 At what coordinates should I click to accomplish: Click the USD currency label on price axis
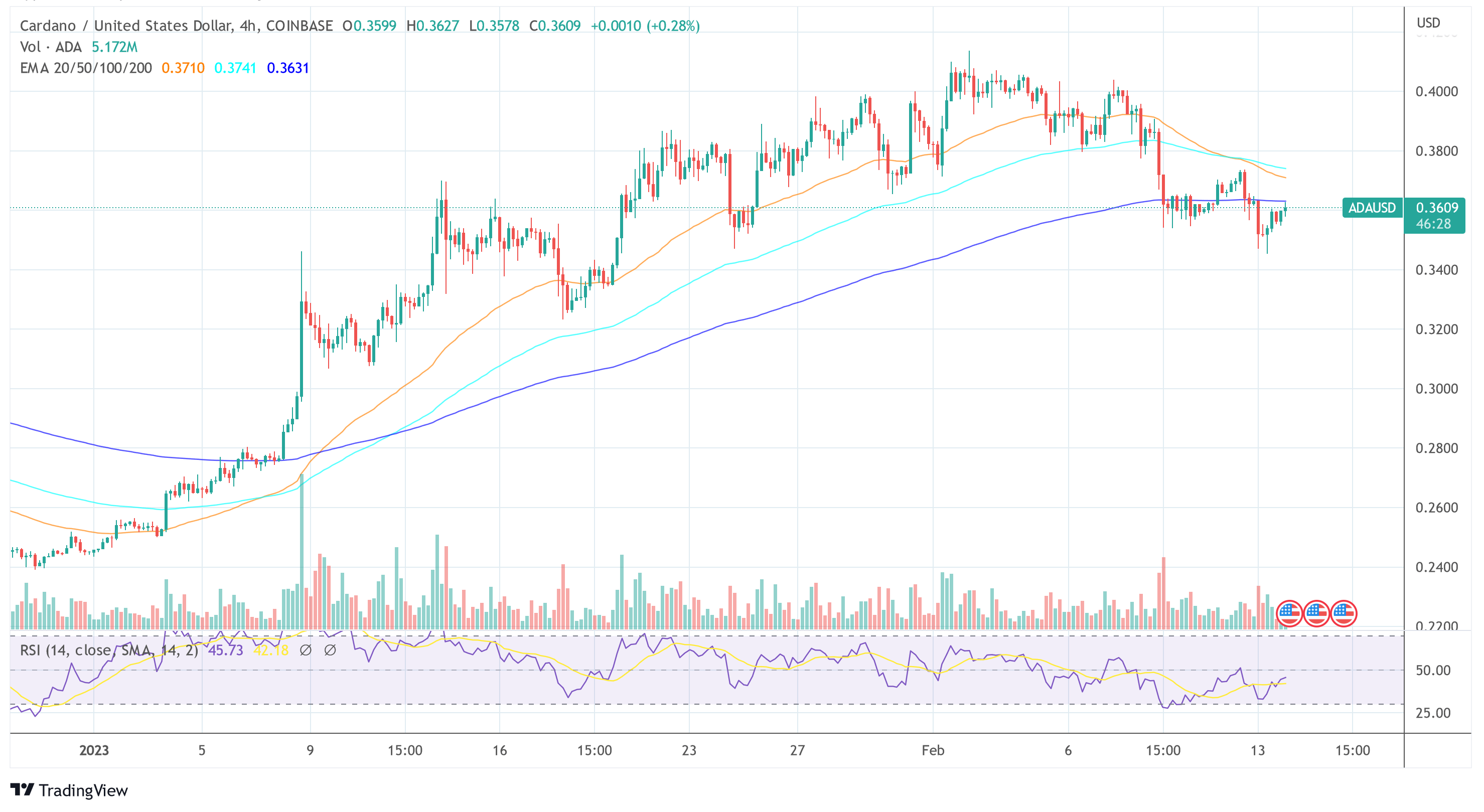1428,23
